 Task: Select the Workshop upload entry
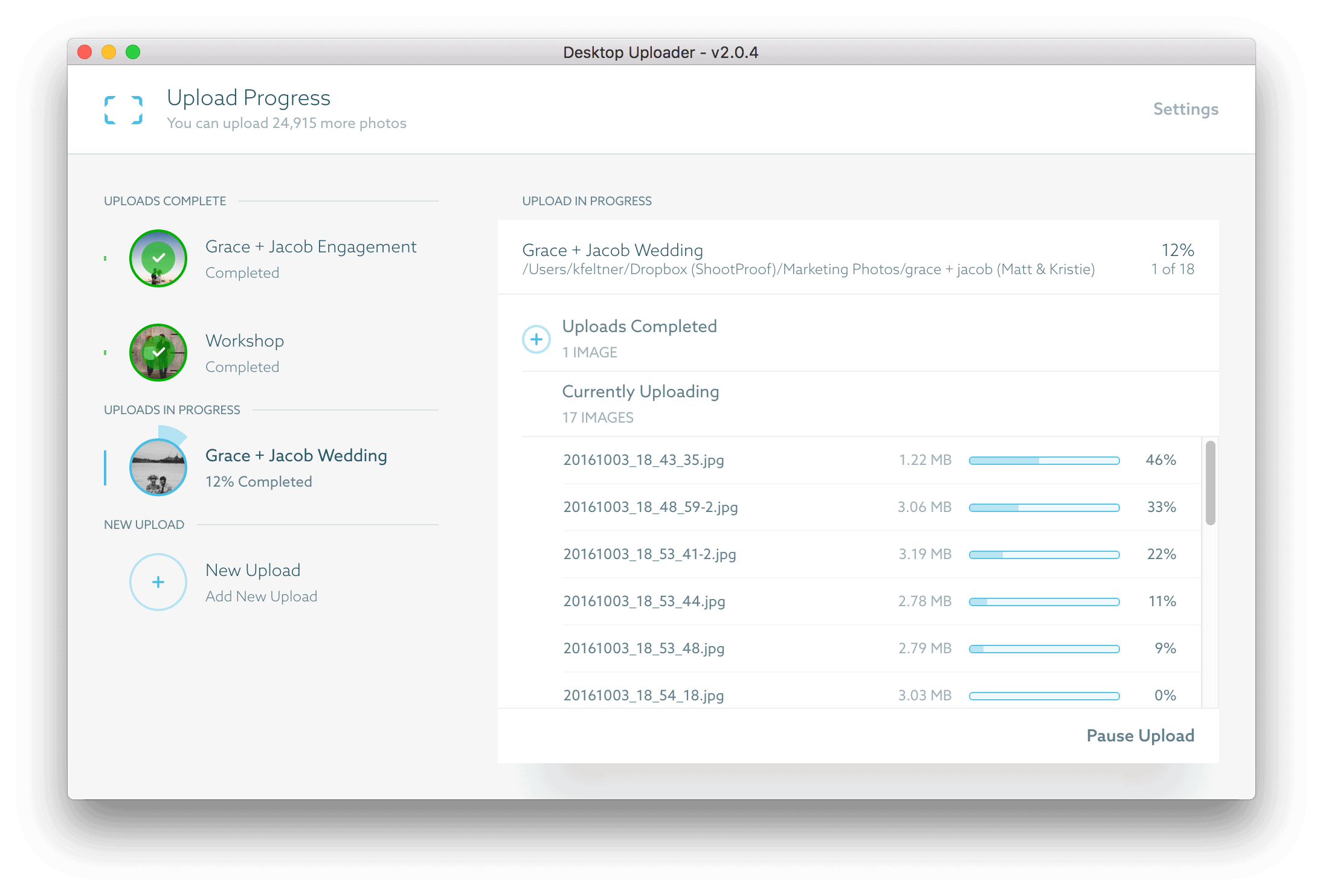click(245, 341)
